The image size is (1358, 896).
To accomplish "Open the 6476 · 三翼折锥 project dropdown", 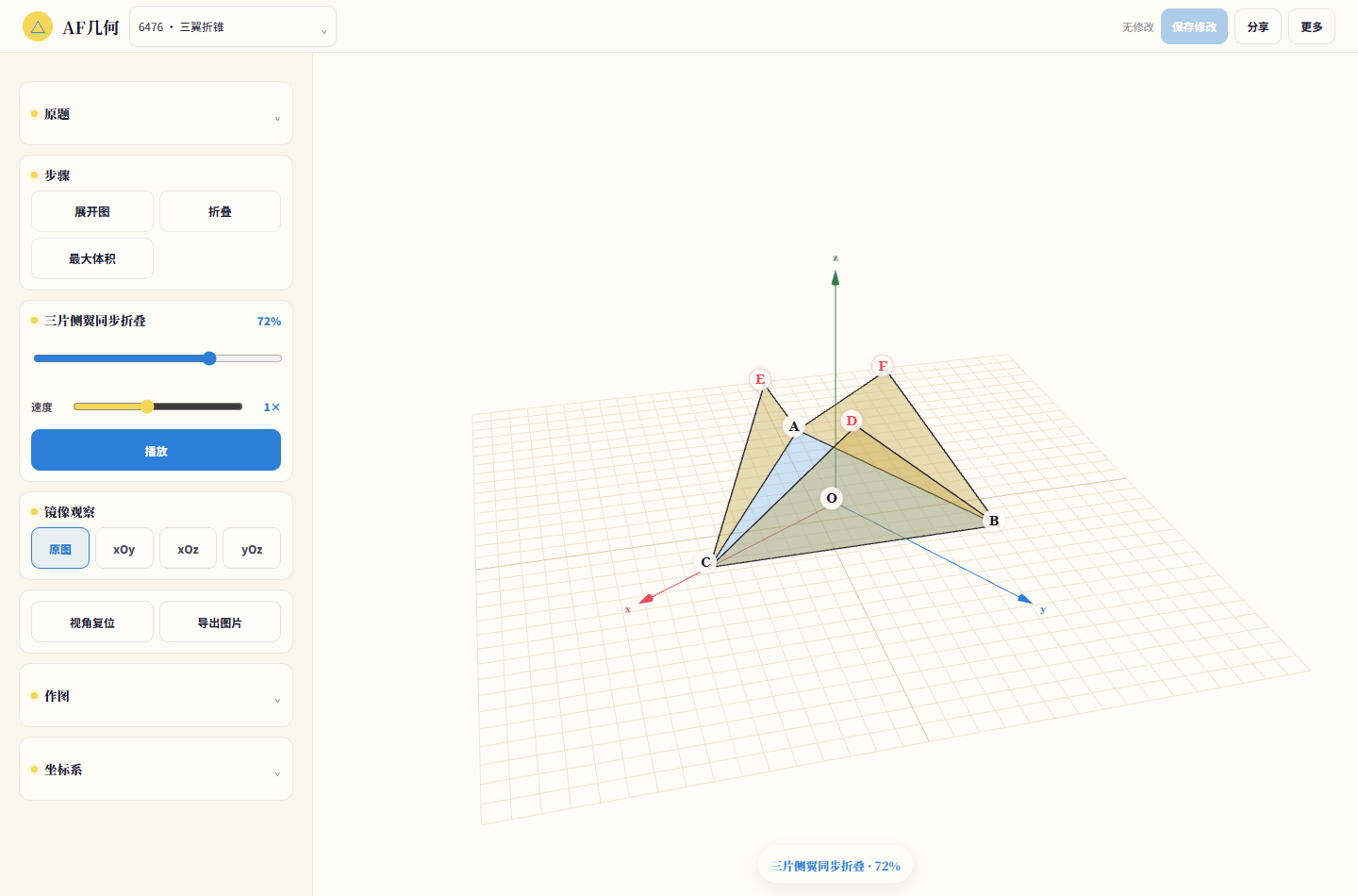I will click(x=233, y=26).
